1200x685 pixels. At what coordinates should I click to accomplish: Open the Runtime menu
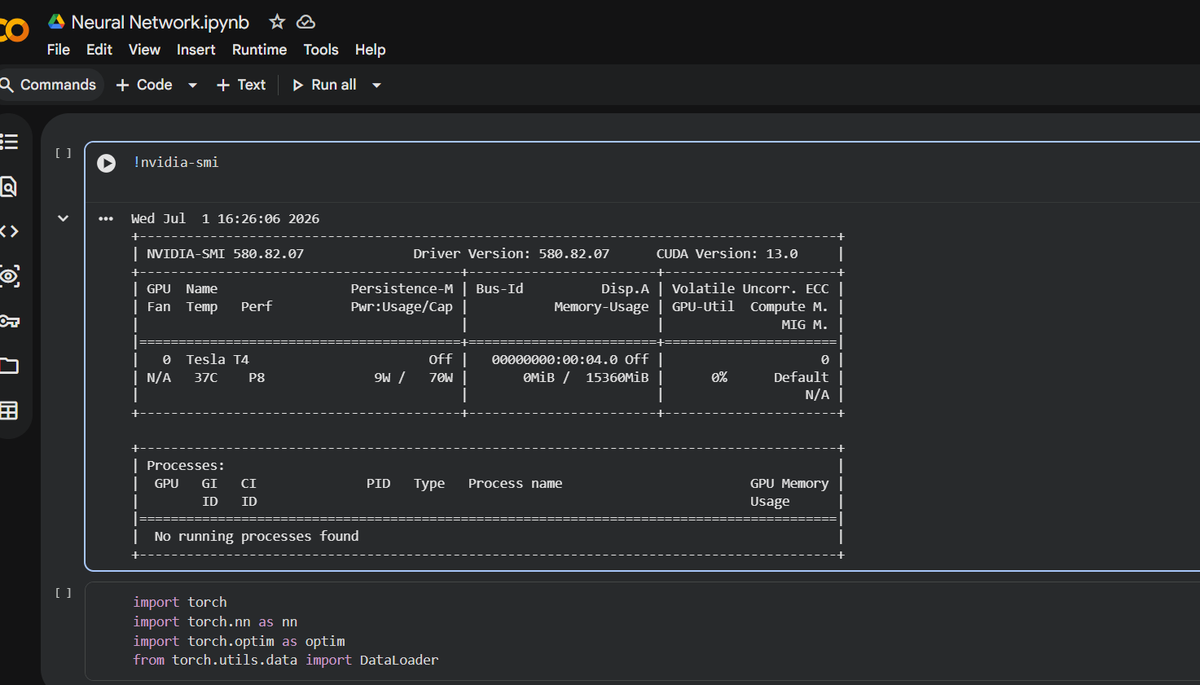coord(259,50)
